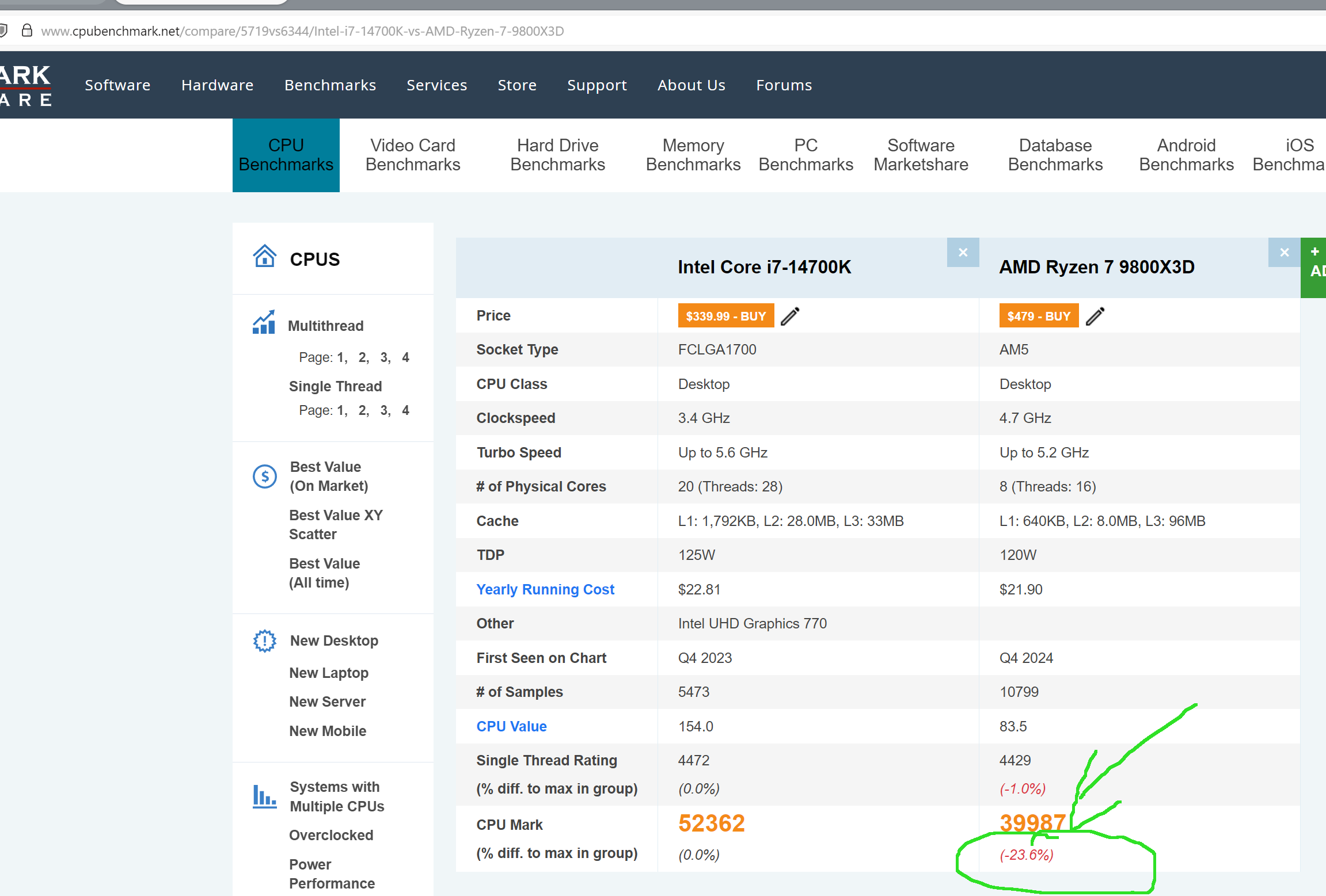This screenshot has height=896, width=1326.
Task: Edit Ryzen 7 9800X3D price pencil icon
Action: click(1095, 316)
